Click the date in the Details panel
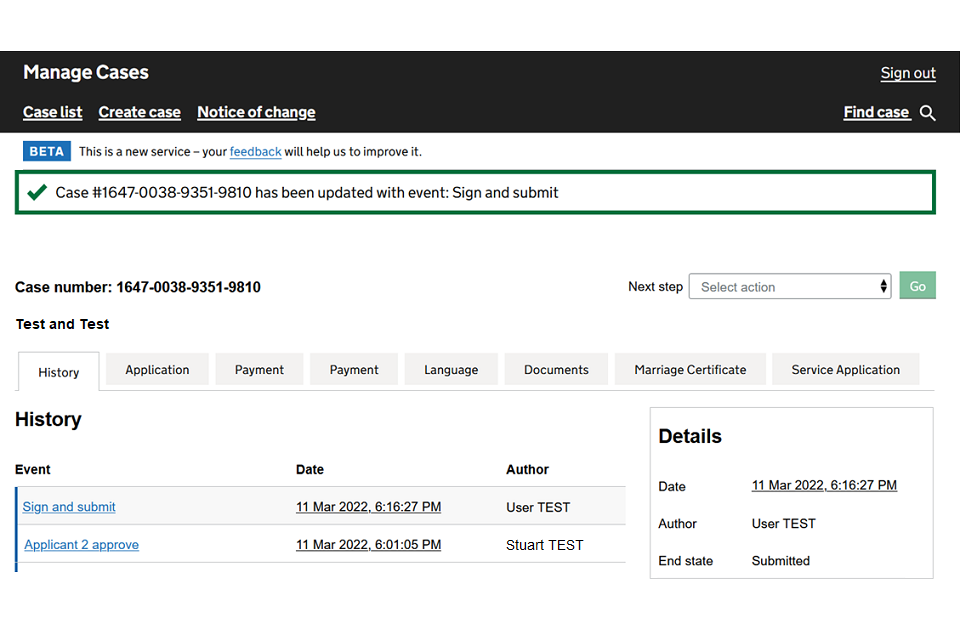960x640 pixels. (x=824, y=485)
